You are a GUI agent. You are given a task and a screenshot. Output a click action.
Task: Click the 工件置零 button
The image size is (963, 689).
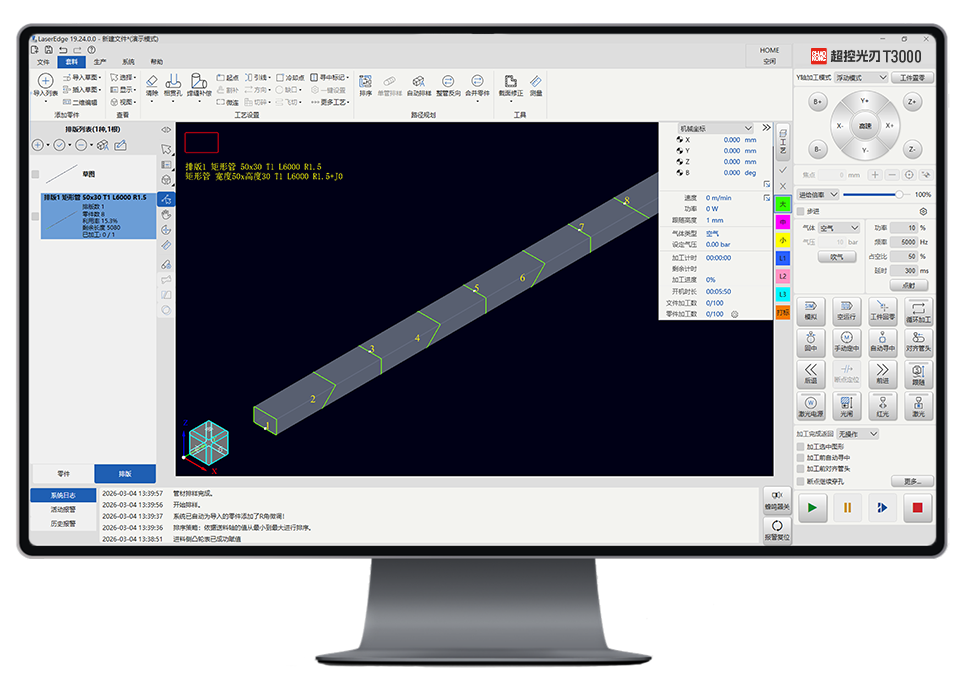915,77
